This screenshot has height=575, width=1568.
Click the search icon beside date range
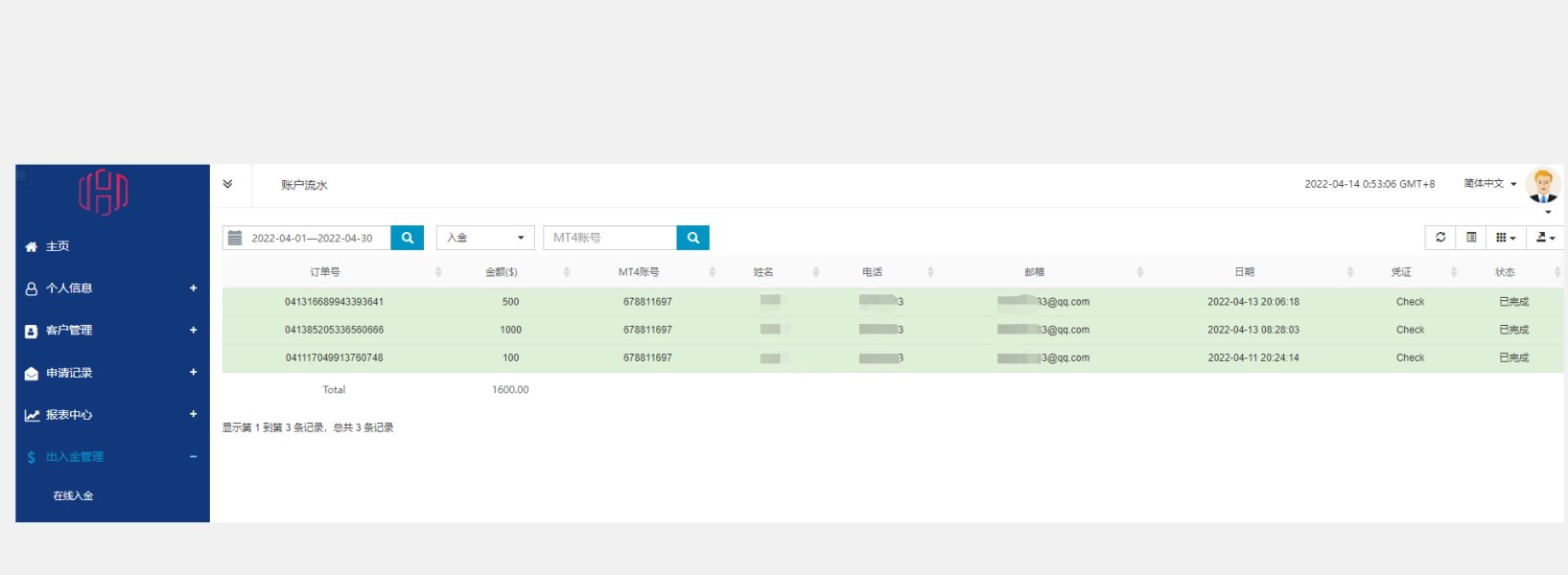coord(408,238)
